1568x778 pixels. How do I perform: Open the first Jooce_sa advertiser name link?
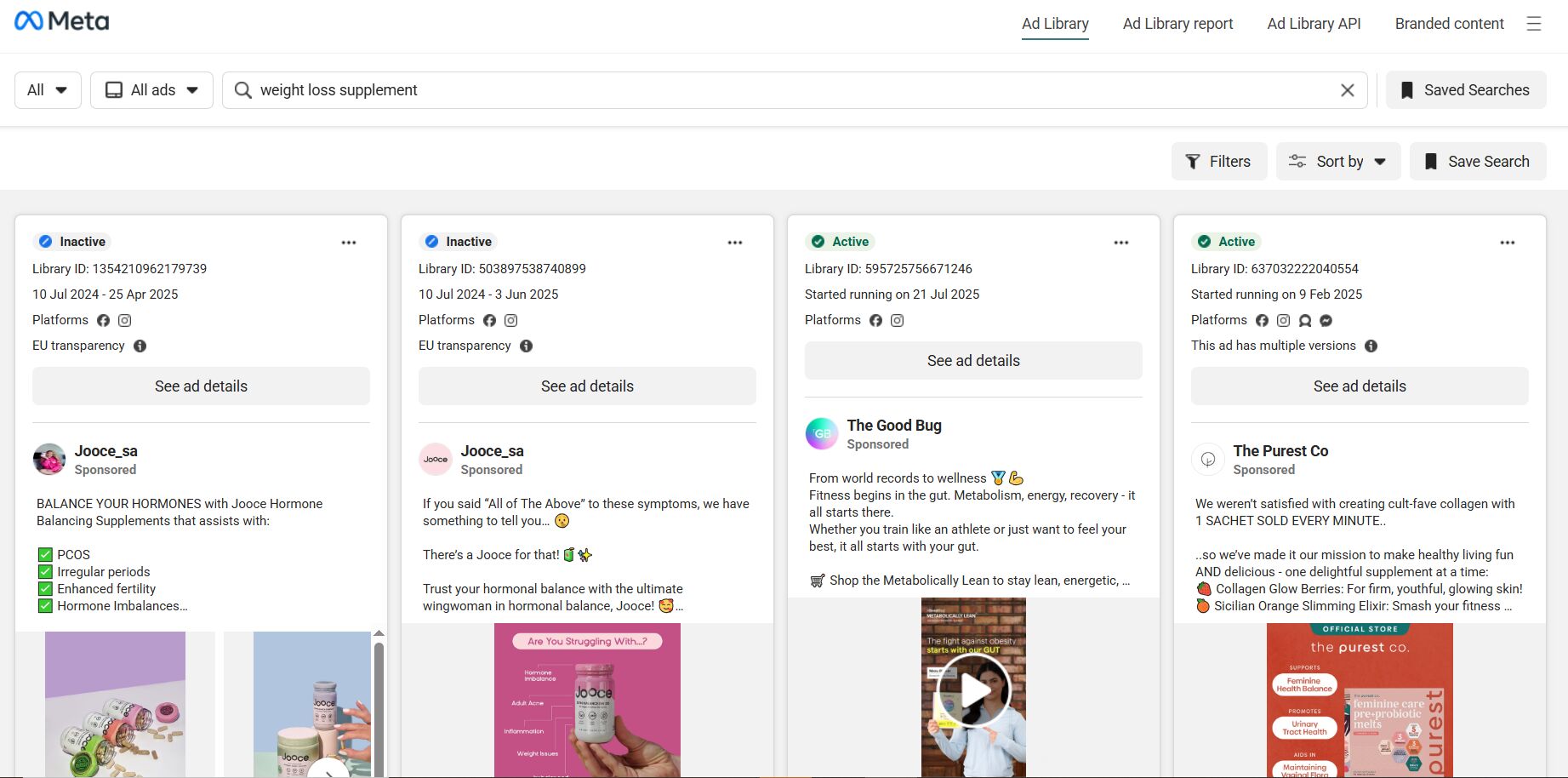click(106, 451)
